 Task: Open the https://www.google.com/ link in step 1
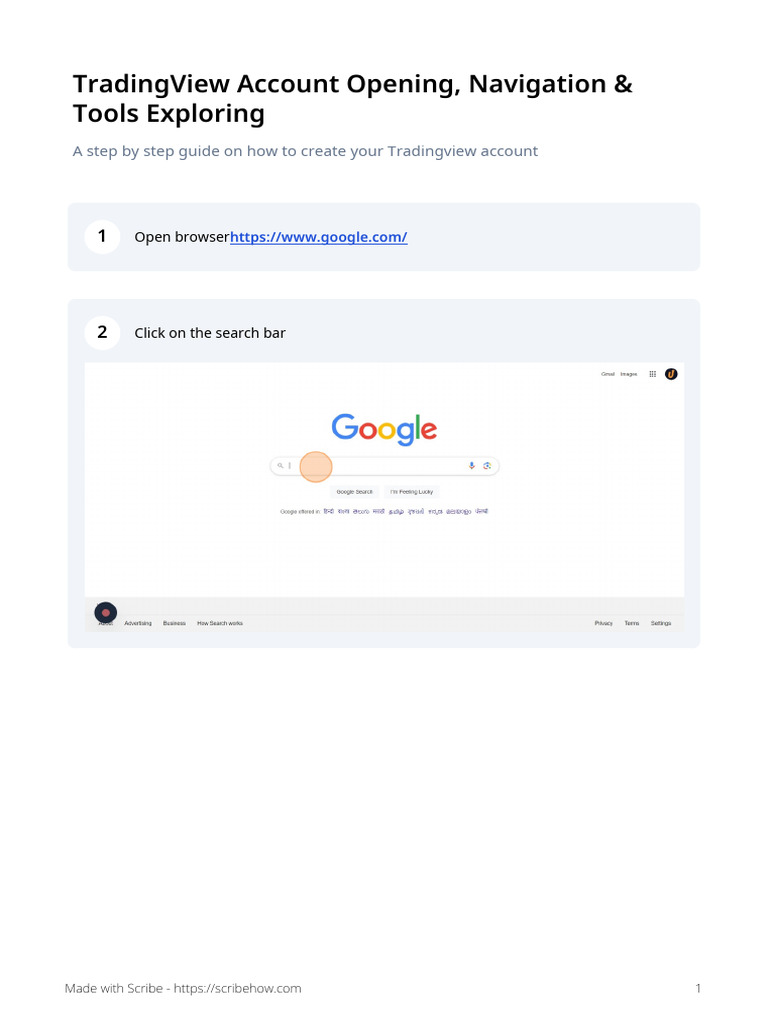[x=319, y=237]
